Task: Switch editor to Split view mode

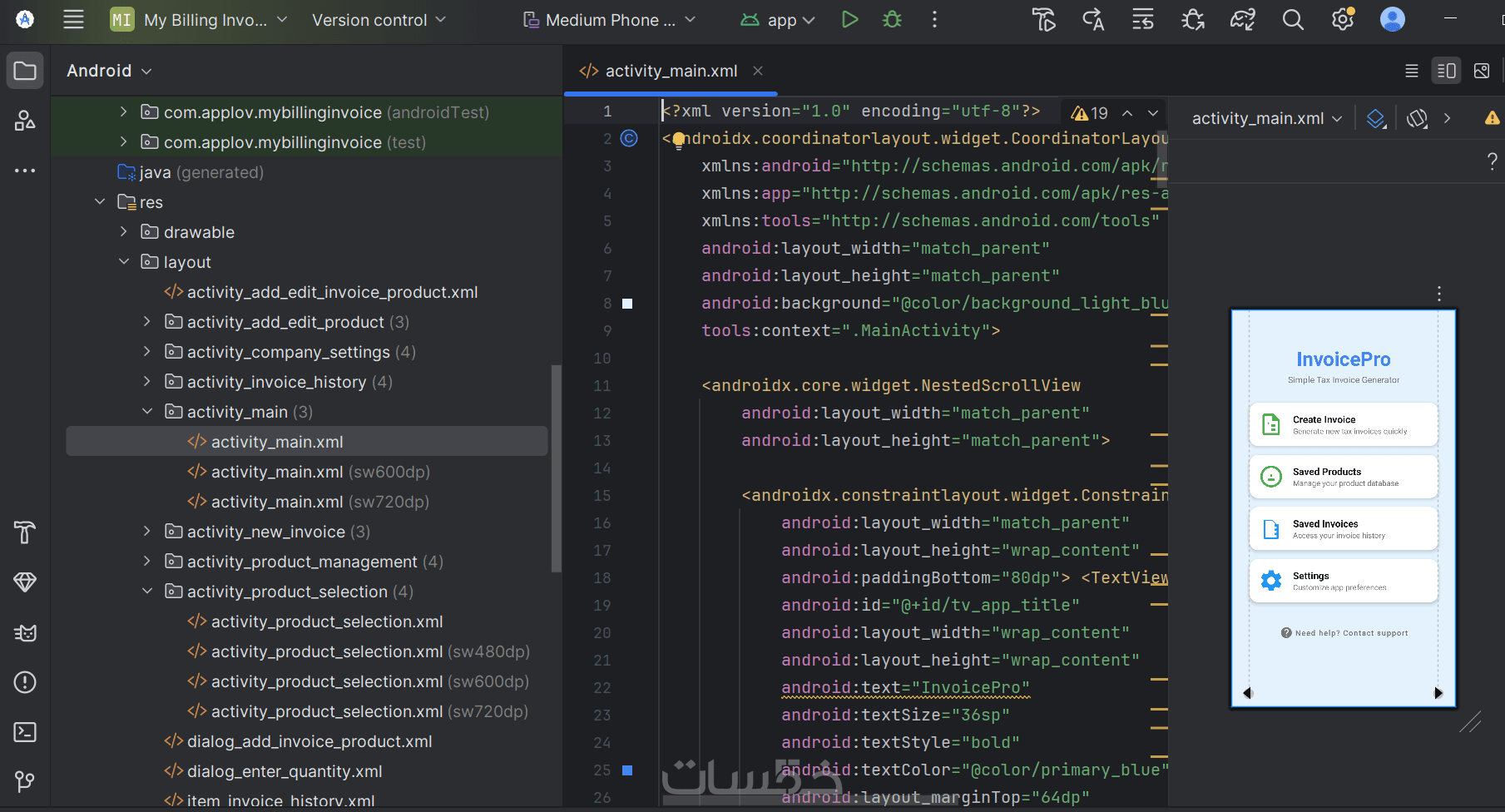Action: click(1447, 72)
